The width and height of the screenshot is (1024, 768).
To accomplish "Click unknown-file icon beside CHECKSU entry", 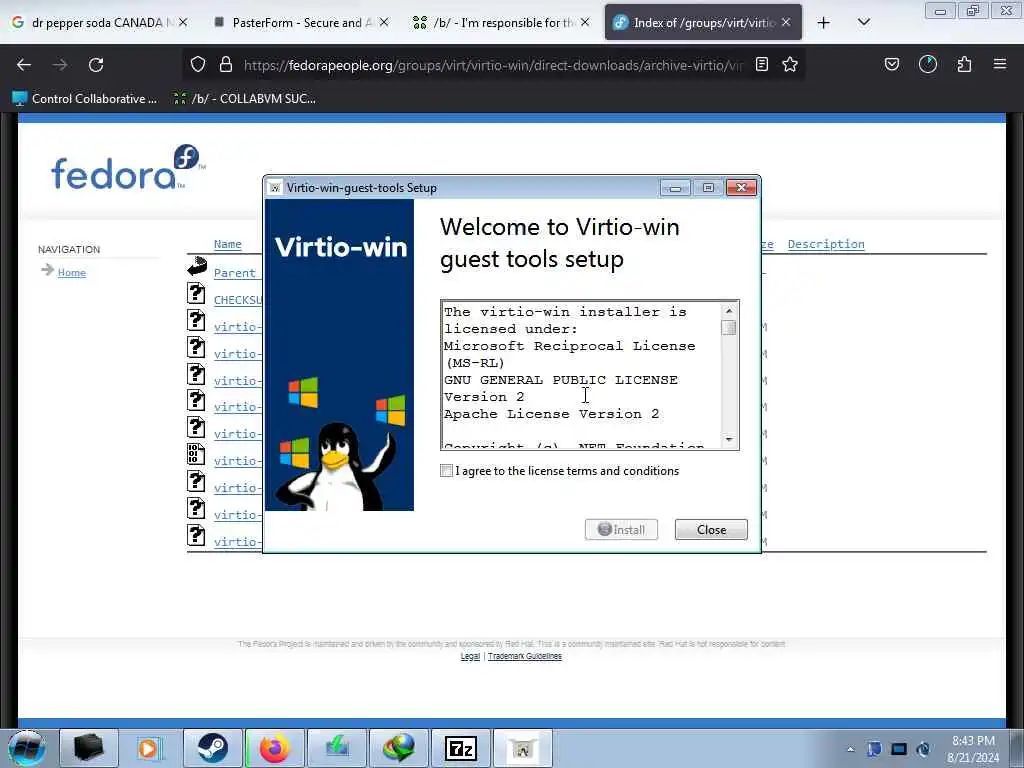I will (x=196, y=293).
